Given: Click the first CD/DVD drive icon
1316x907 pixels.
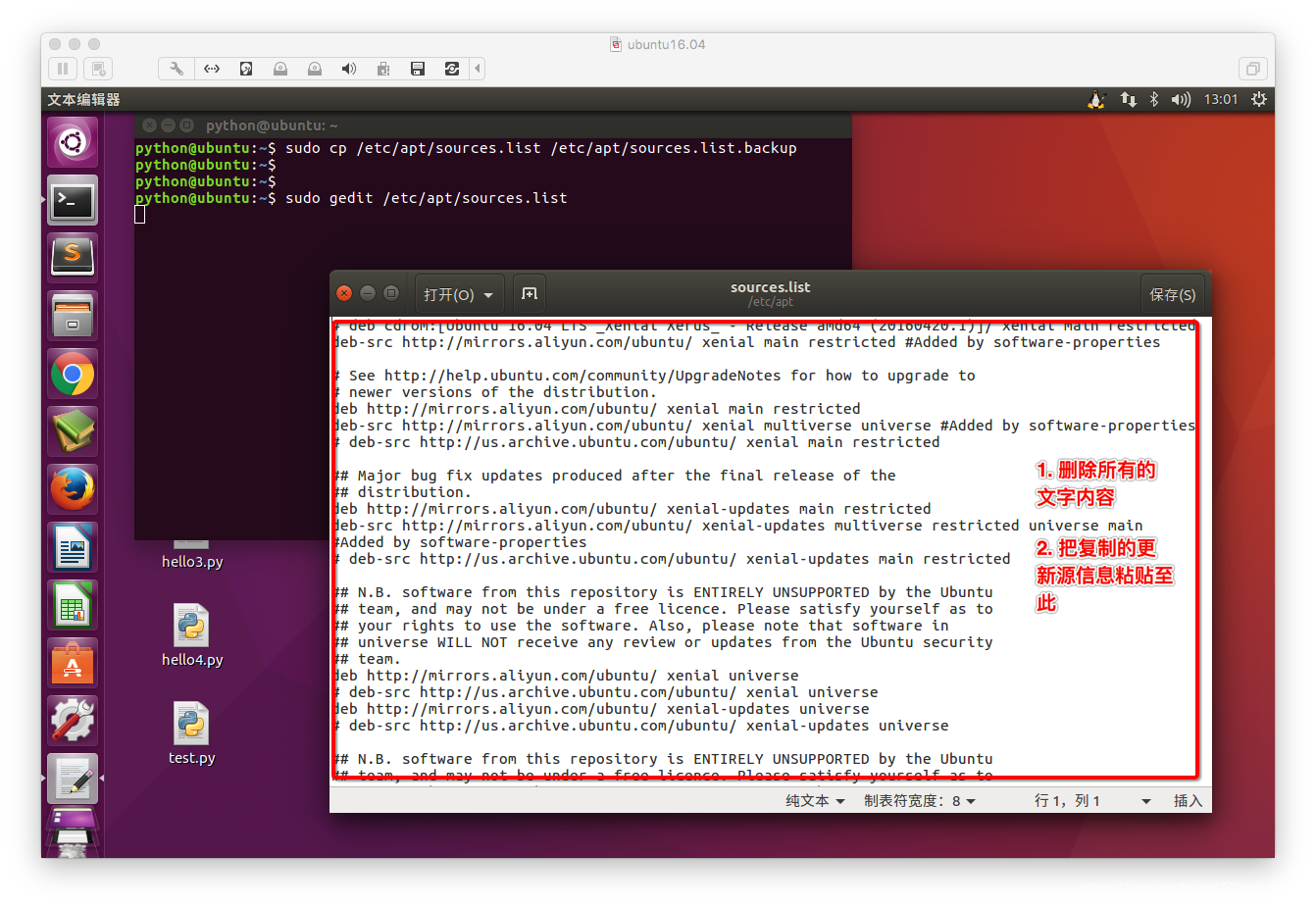Looking at the screenshot, I should pos(280,69).
